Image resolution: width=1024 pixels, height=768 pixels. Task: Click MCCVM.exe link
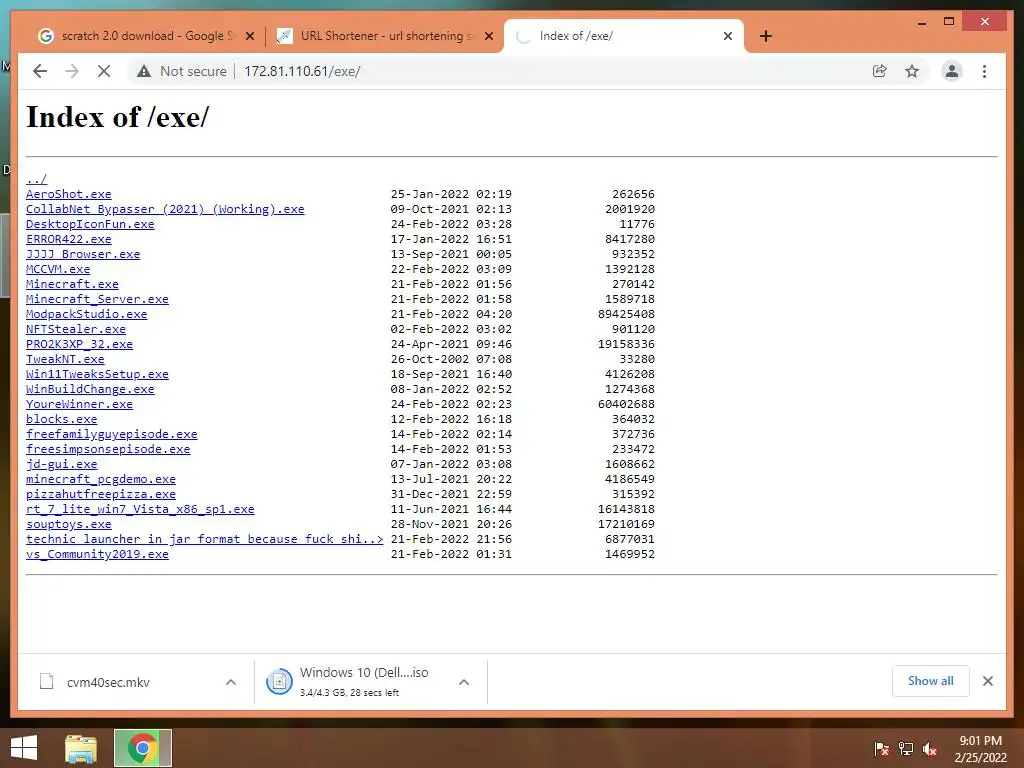[x=58, y=269]
